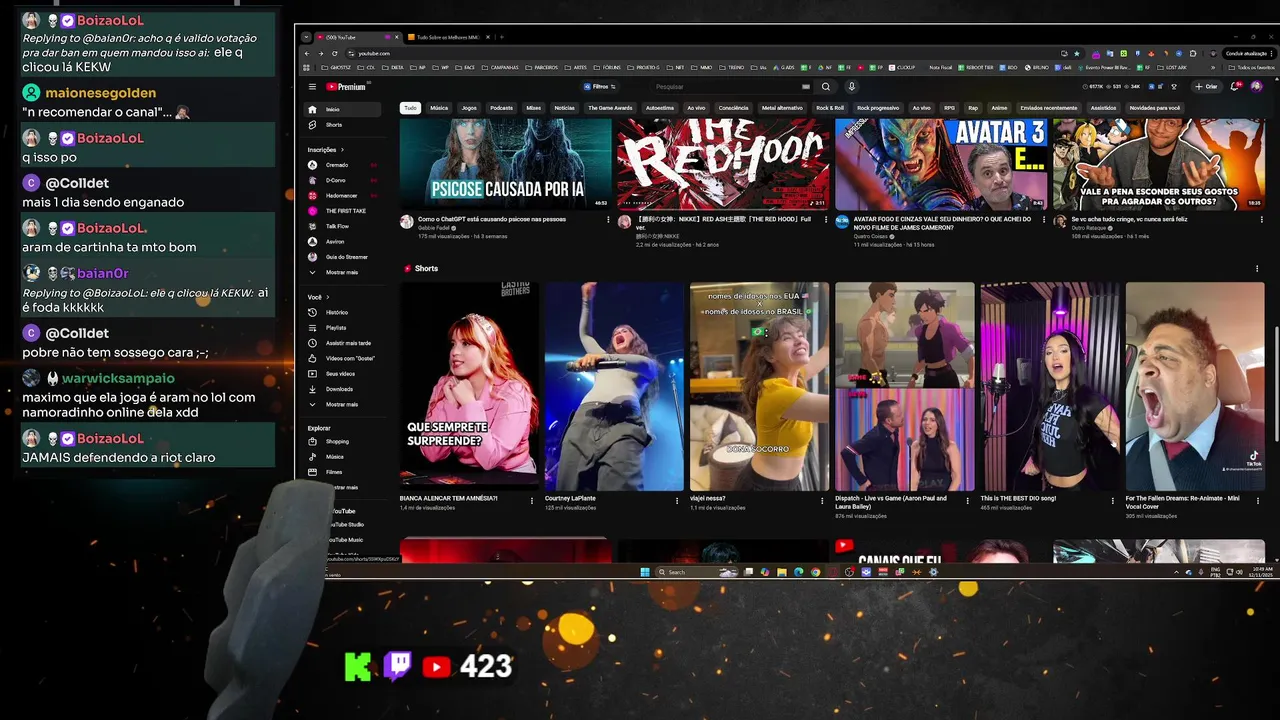Open the BIANCA ALENCAR TEM AMNÉSIA short
The image size is (1280, 720).
(x=469, y=386)
